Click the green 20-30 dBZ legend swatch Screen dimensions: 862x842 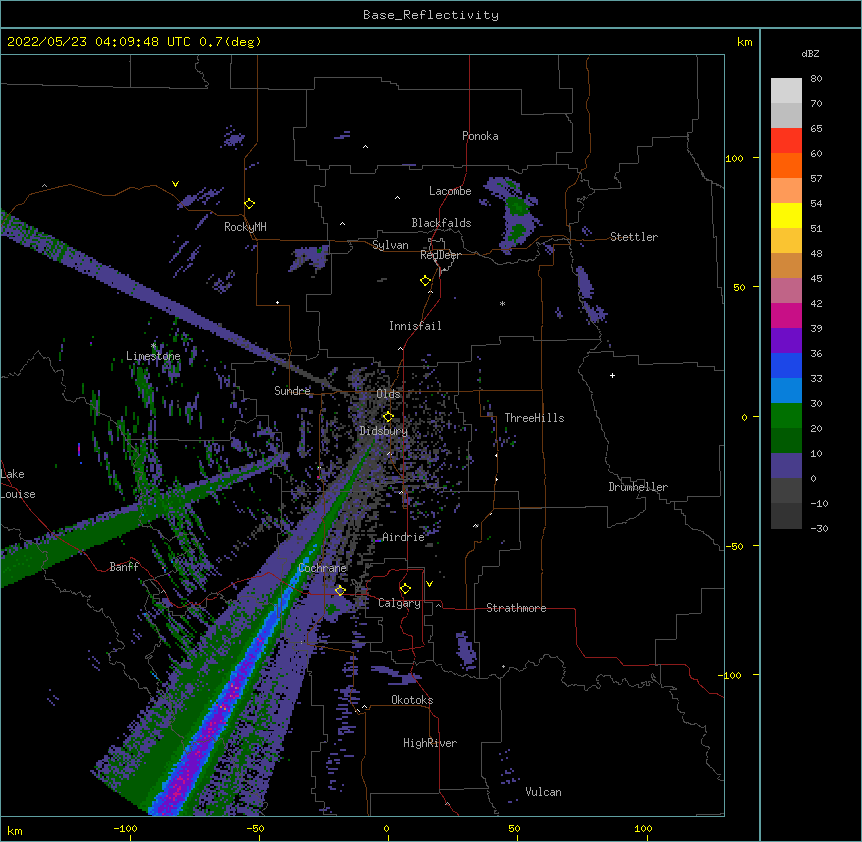tap(786, 416)
